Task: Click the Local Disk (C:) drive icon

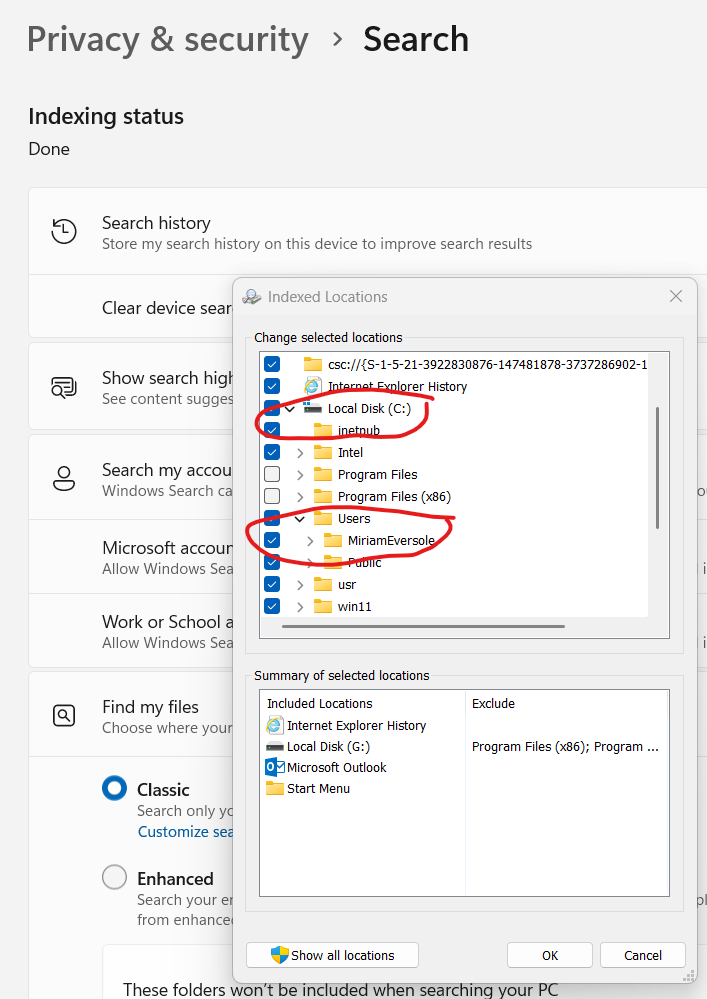Action: (312, 408)
